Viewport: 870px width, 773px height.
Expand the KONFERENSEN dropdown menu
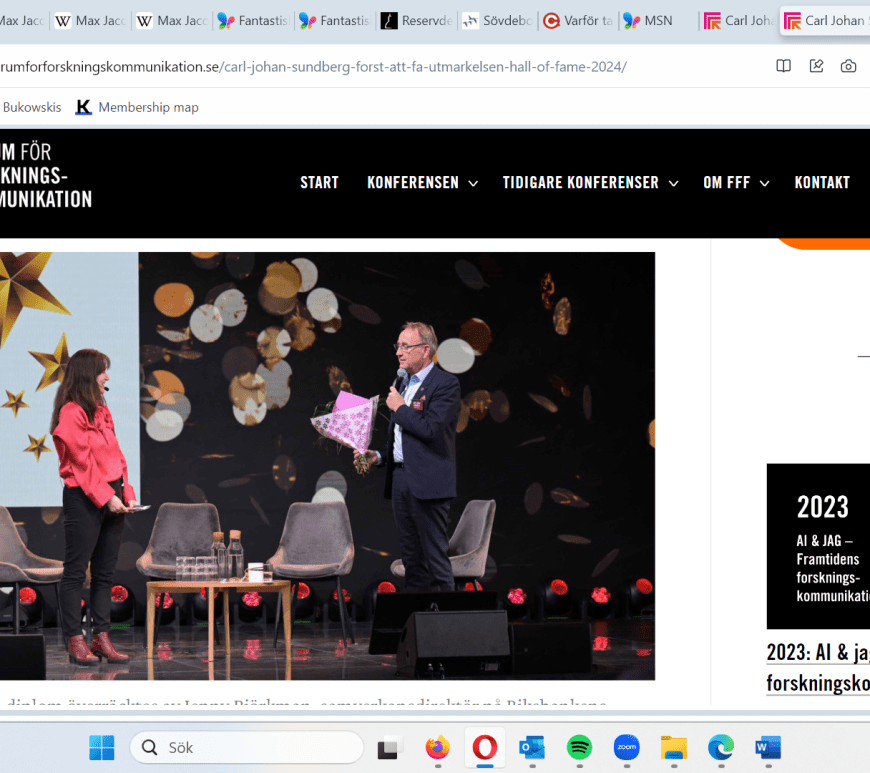(x=422, y=182)
